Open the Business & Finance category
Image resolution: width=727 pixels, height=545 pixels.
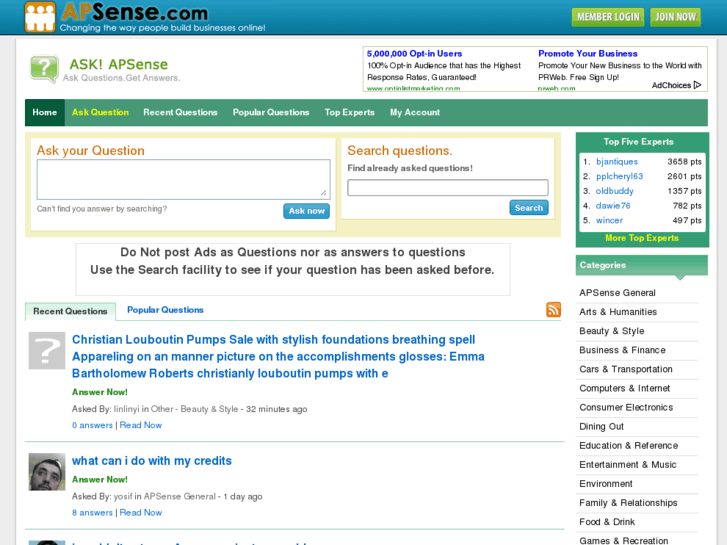coord(622,350)
